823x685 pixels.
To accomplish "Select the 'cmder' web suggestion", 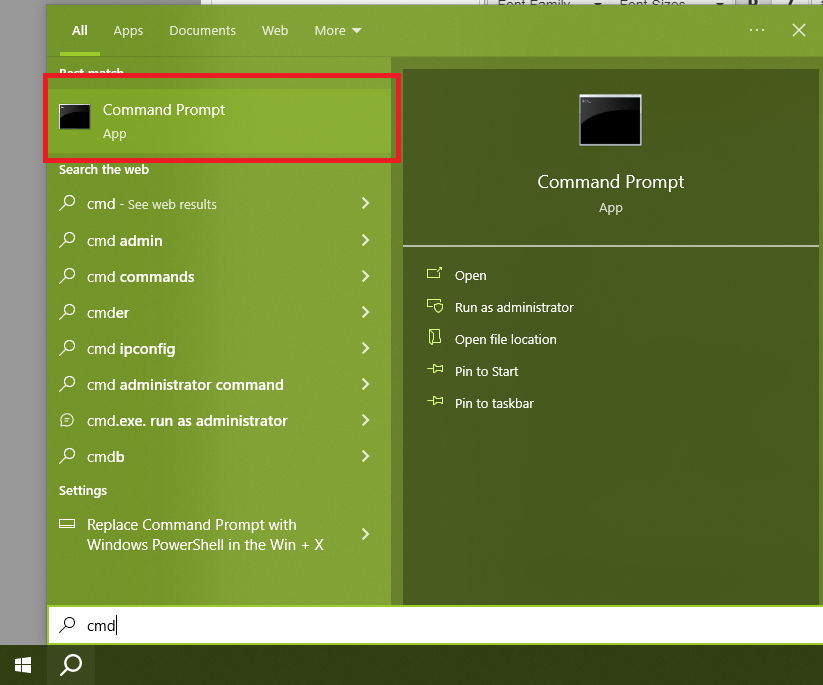I will coord(219,312).
